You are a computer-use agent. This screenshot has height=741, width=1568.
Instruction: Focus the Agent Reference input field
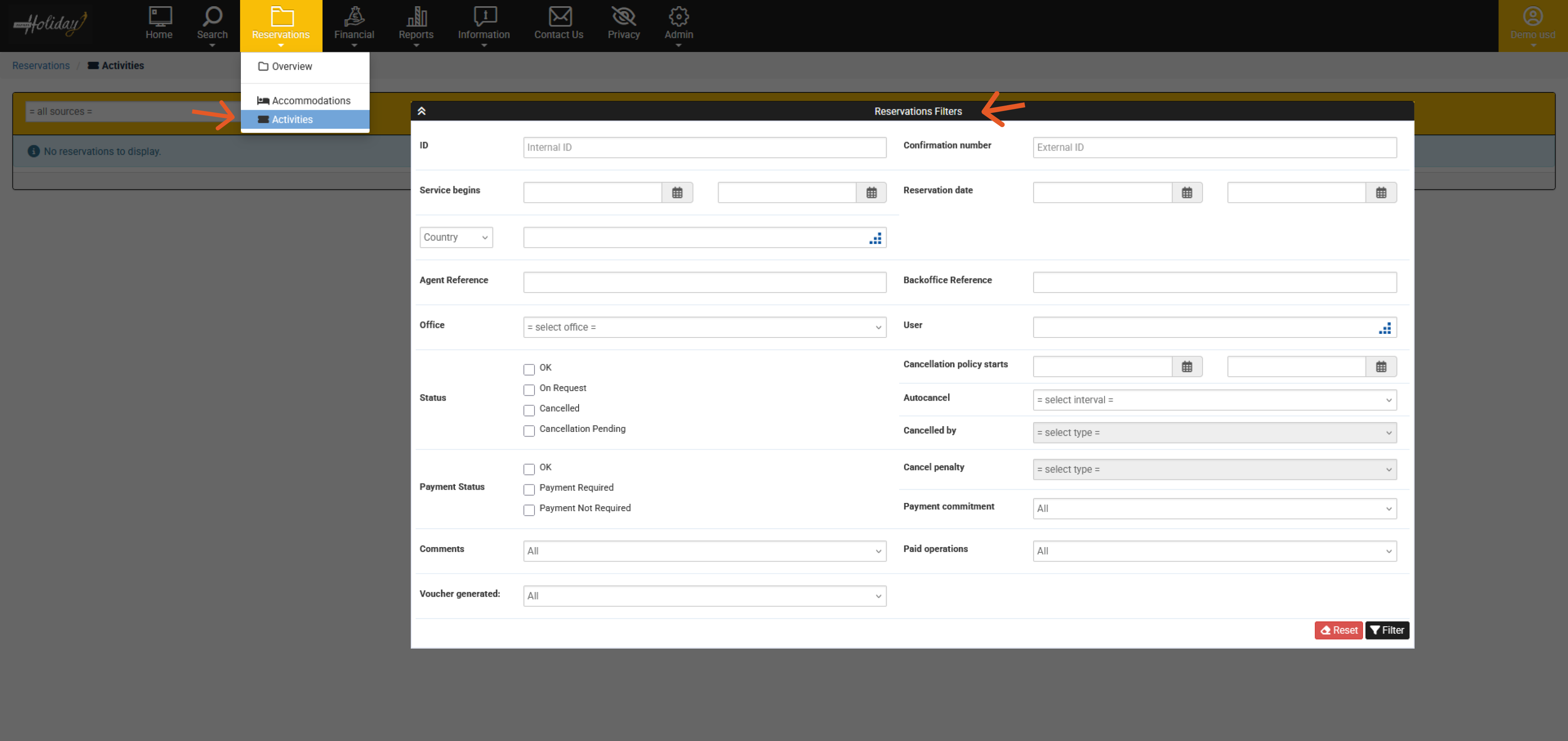[x=704, y=283]
